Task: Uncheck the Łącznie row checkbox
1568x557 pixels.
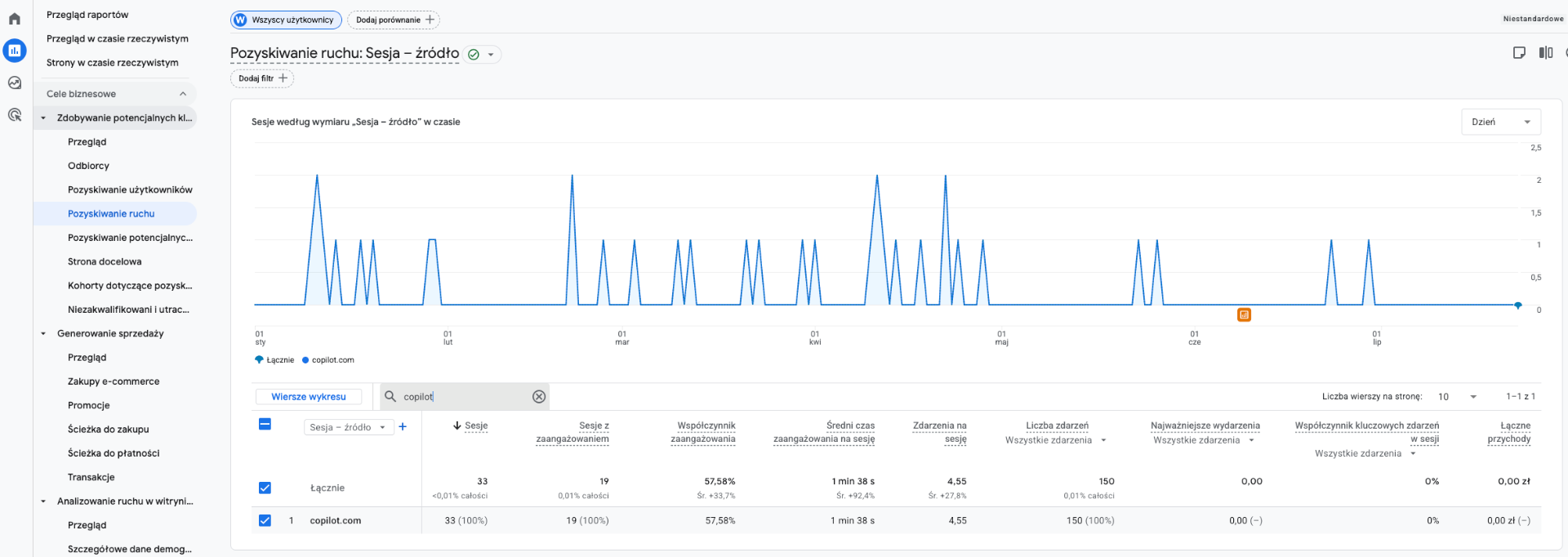Action: click(265, 488)
